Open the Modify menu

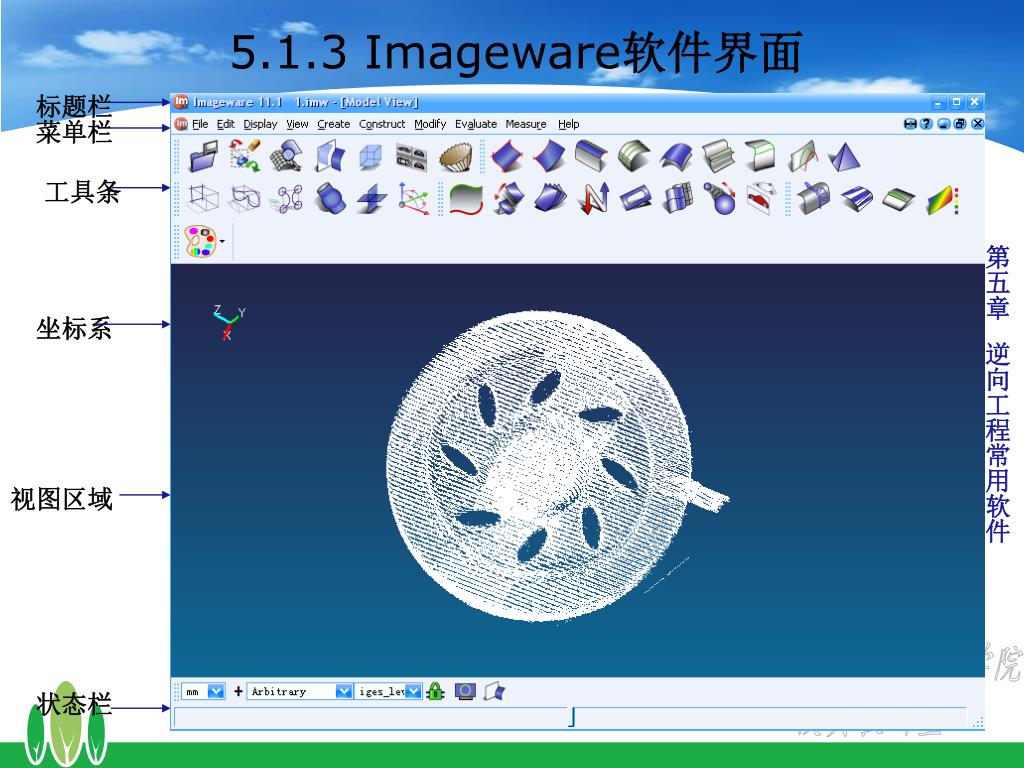(x=430, y=124)
